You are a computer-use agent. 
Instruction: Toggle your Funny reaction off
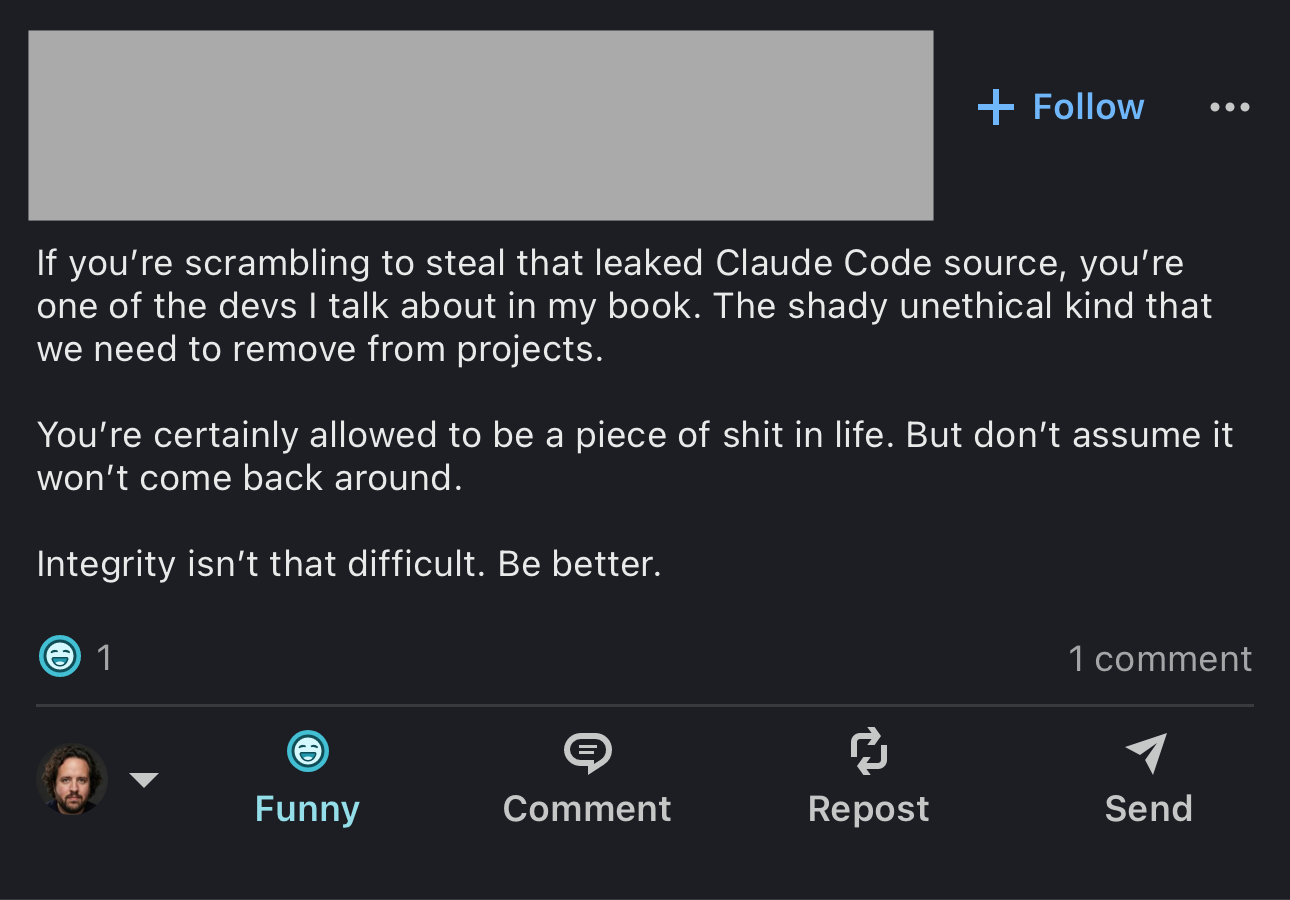coord(307,780)
